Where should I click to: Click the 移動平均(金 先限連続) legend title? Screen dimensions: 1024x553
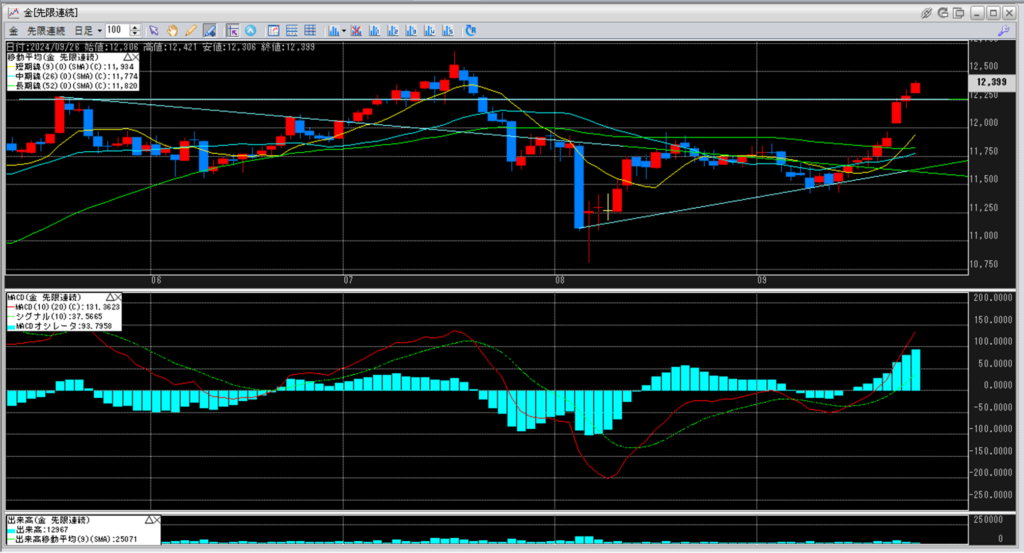(53, 57)
